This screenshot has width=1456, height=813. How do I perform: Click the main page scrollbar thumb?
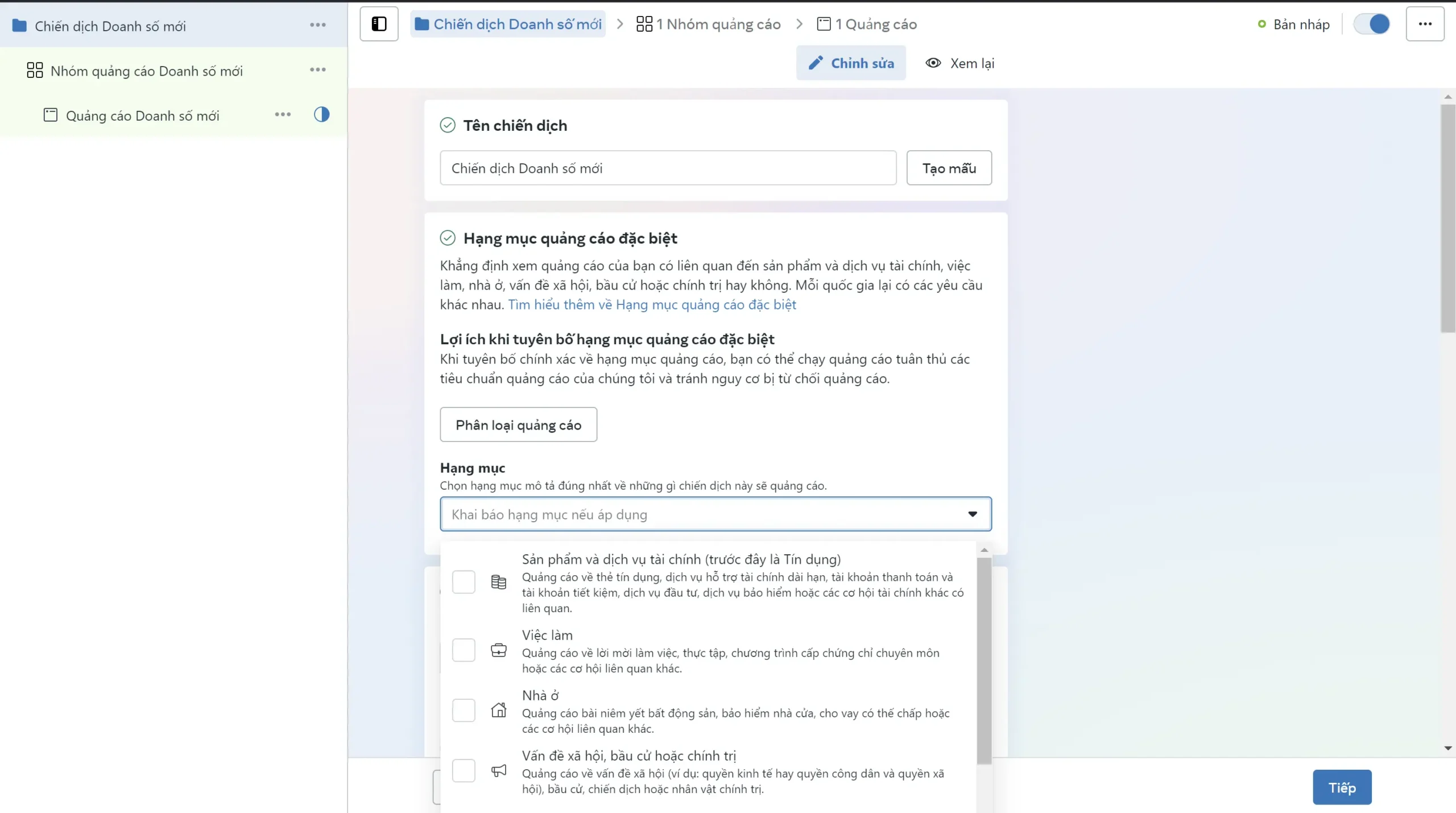(x=1448, y=218)
